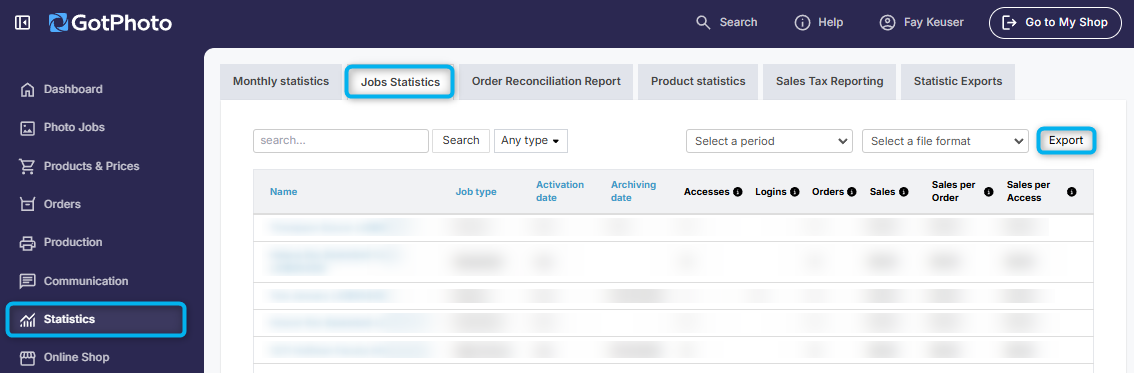Image resolution: width=1134 pixels, height=373 pixels.
Task: Switch to Monthly statistics tab
Action: [x=281, y=82]
